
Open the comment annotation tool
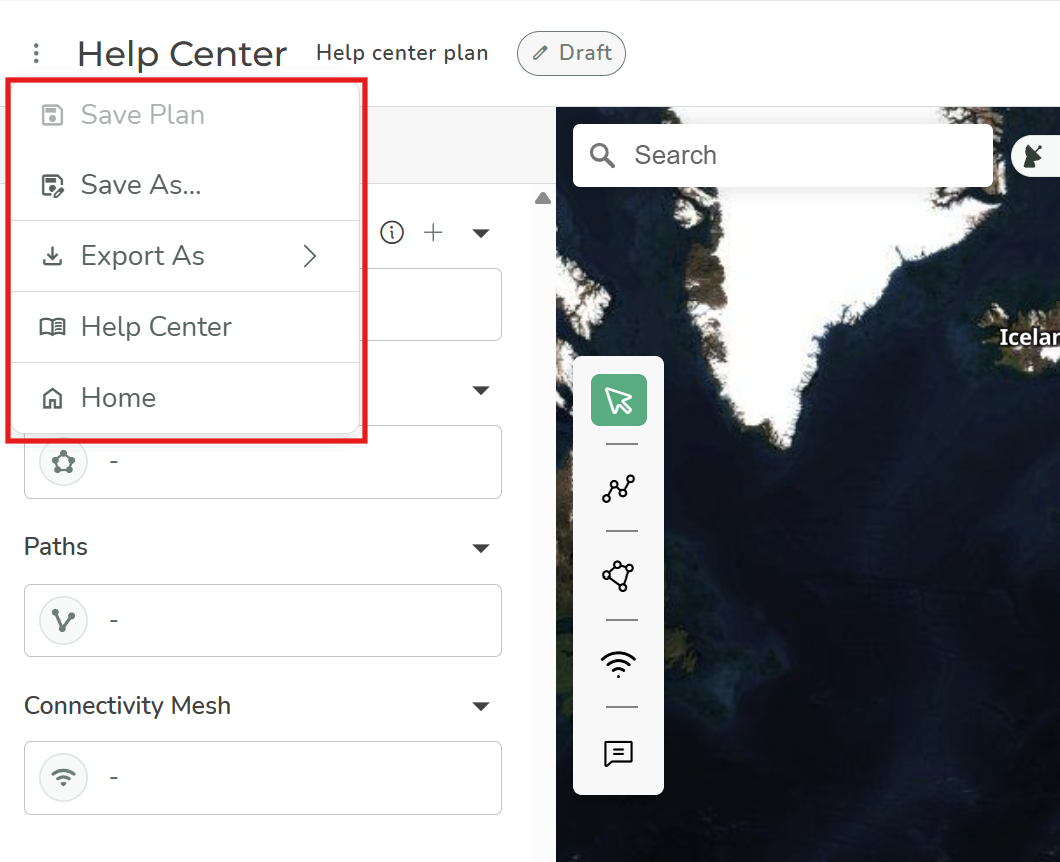click(618, 753)
